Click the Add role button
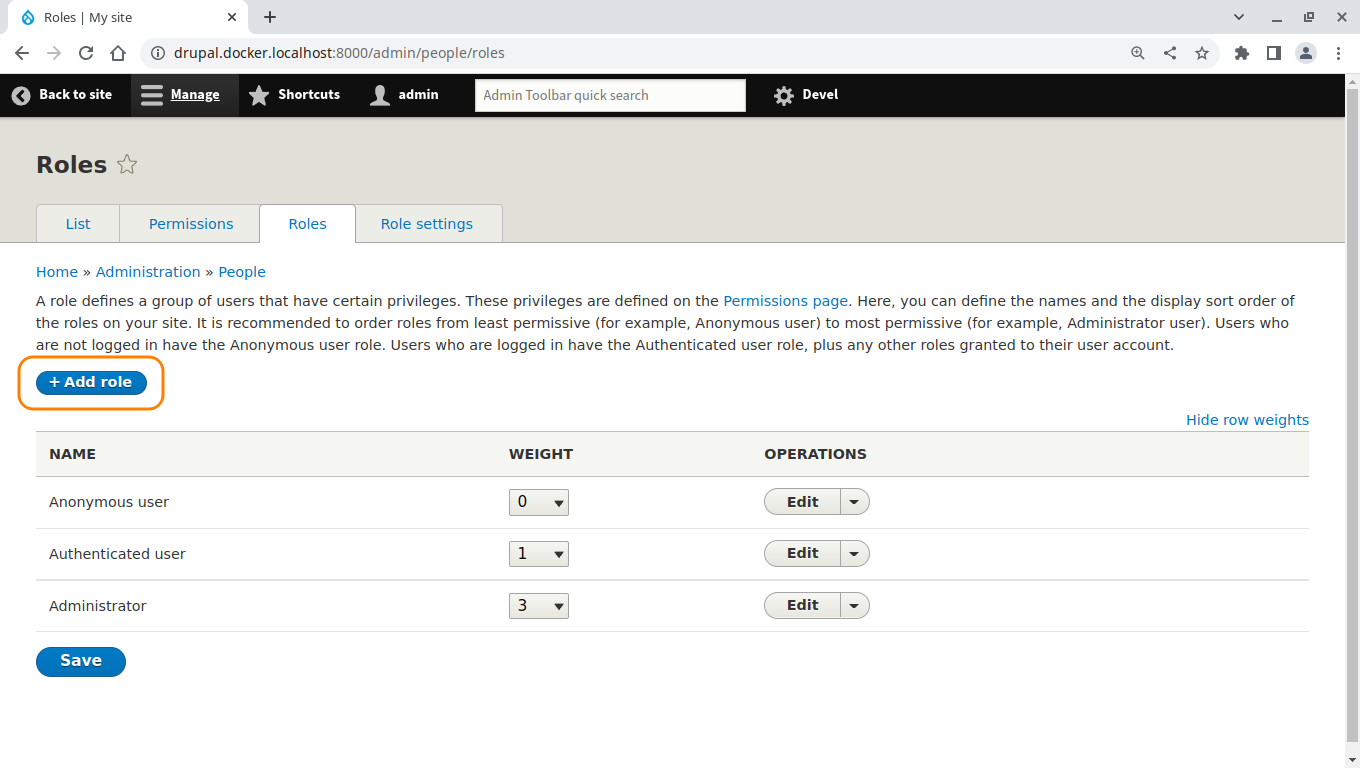 point(91,382)
